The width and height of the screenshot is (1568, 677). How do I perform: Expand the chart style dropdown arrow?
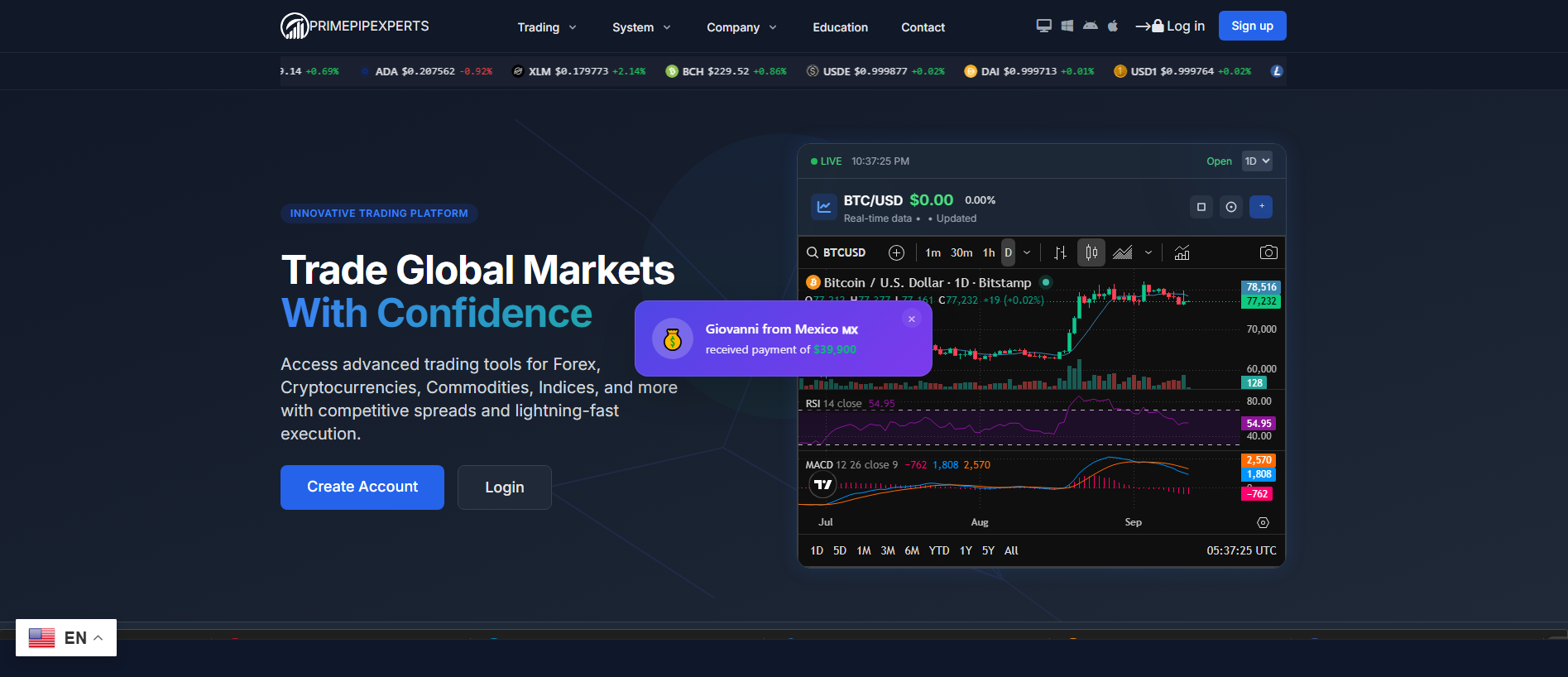pyautogui.click(x=1148, y=252)
